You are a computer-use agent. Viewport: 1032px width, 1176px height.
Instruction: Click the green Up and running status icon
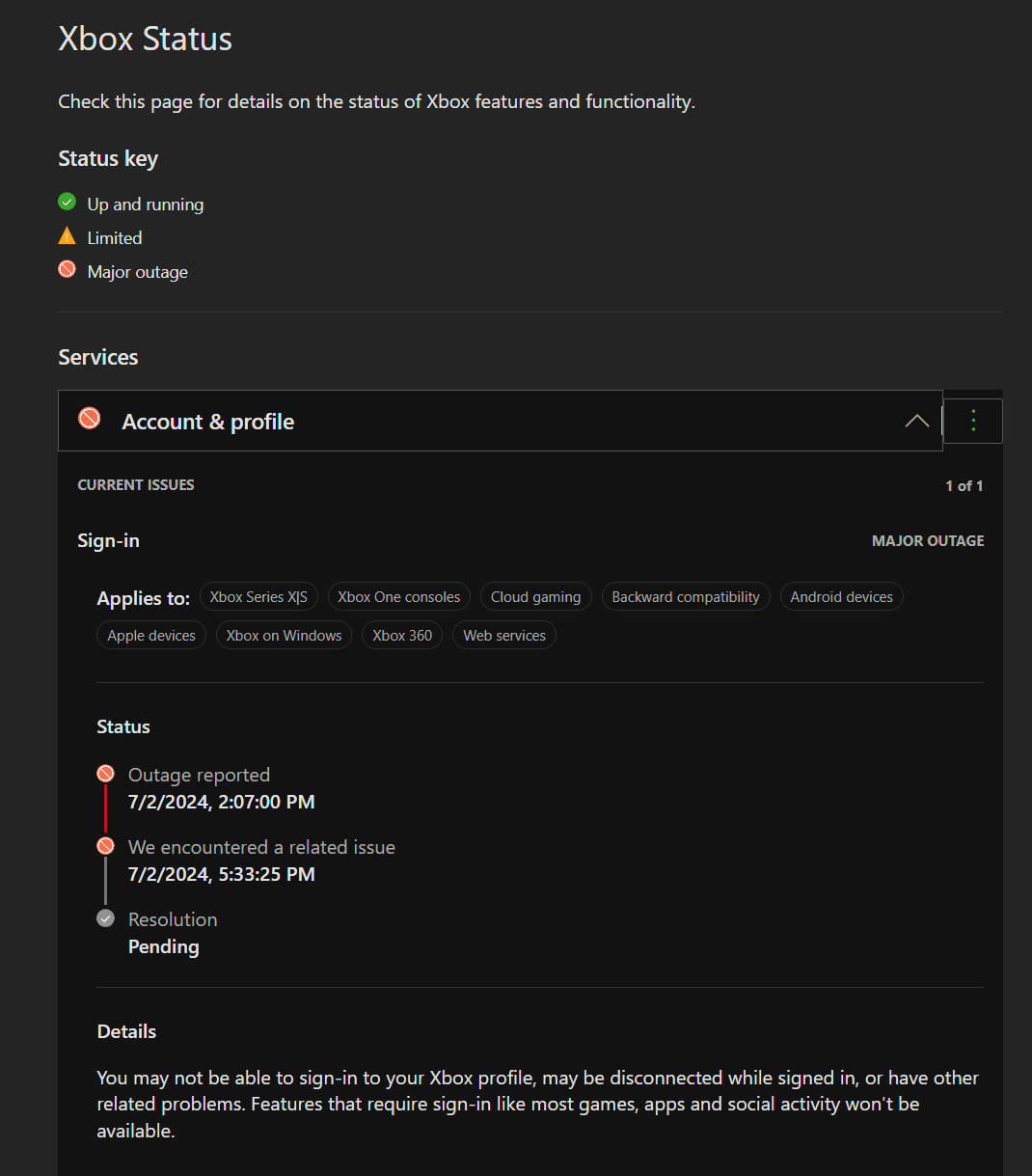point(67,202)
